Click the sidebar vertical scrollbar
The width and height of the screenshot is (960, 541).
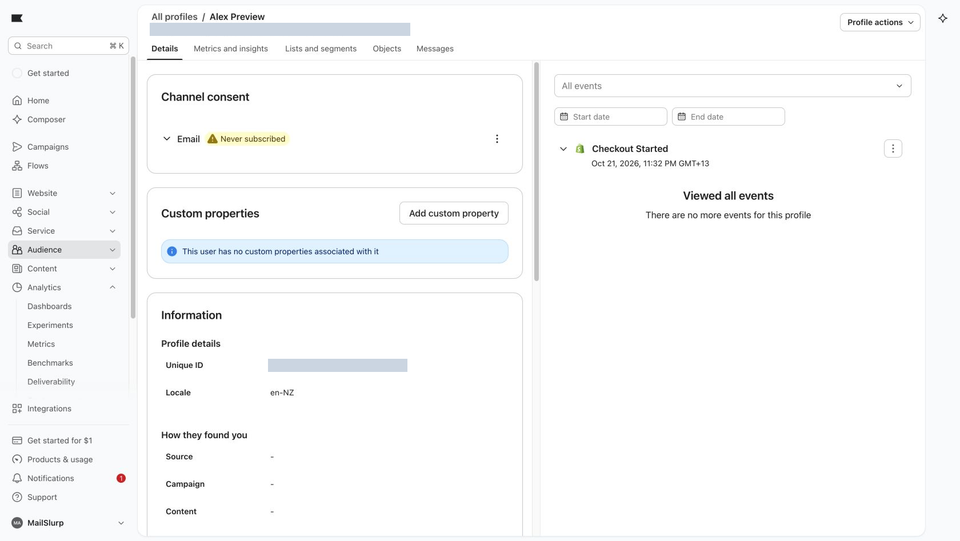click(x=133, y=188)
